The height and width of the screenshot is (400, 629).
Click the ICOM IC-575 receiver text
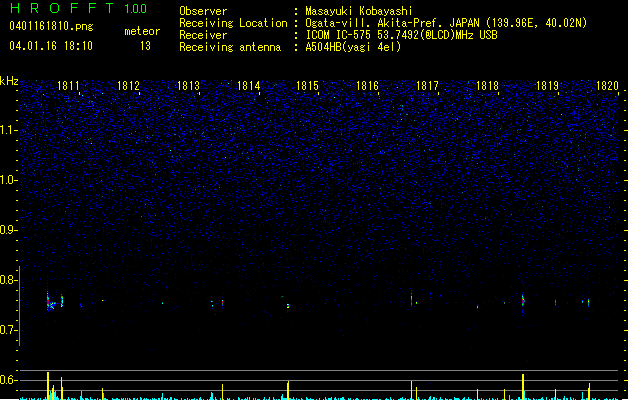pyautogui.click(x=401, y=35)
